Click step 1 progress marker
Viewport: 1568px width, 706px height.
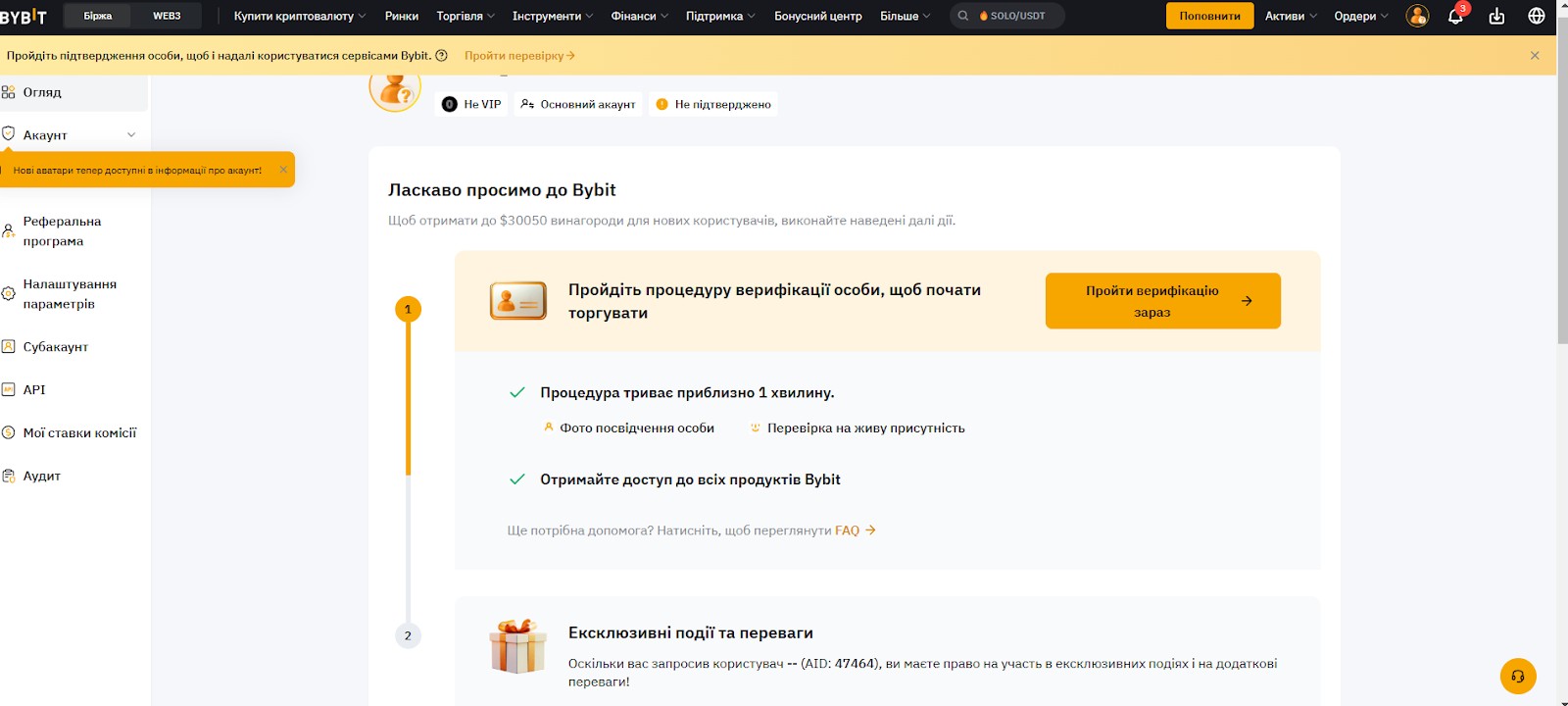coord(408,309)
